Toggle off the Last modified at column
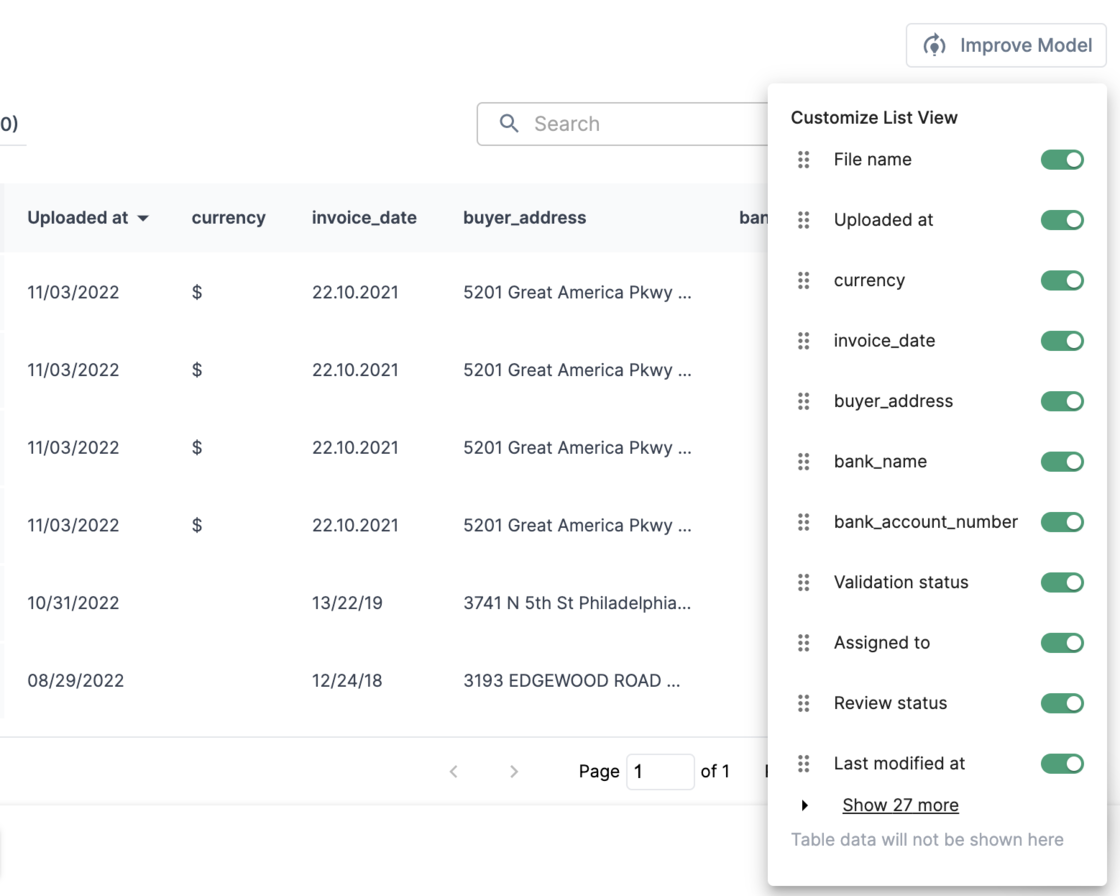This screenshot has width=1120, height=896. click(x=1062, y=764)
